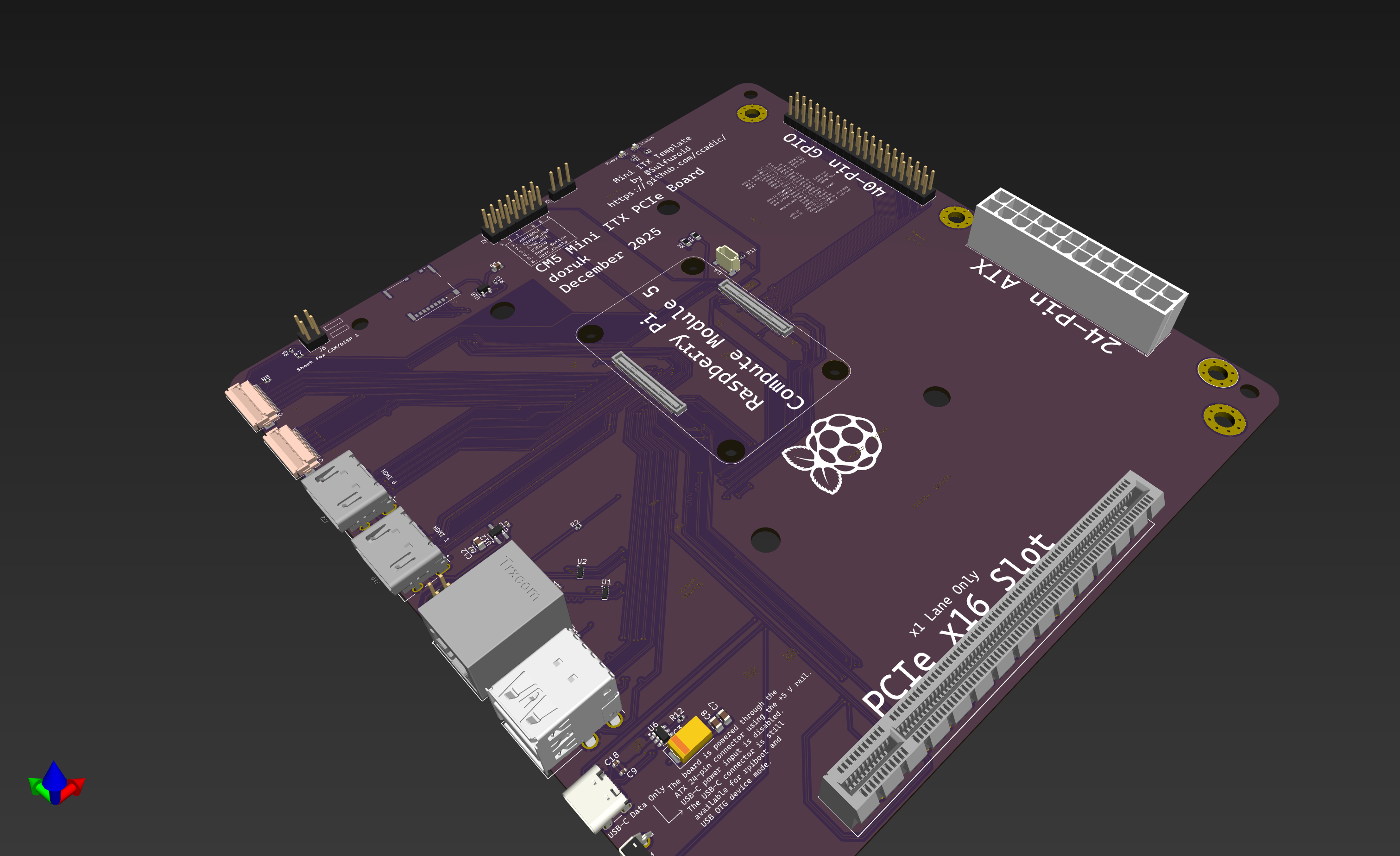Click the Power LED indicator
This screenshot has height=856, width=1400.
point(622,156)
